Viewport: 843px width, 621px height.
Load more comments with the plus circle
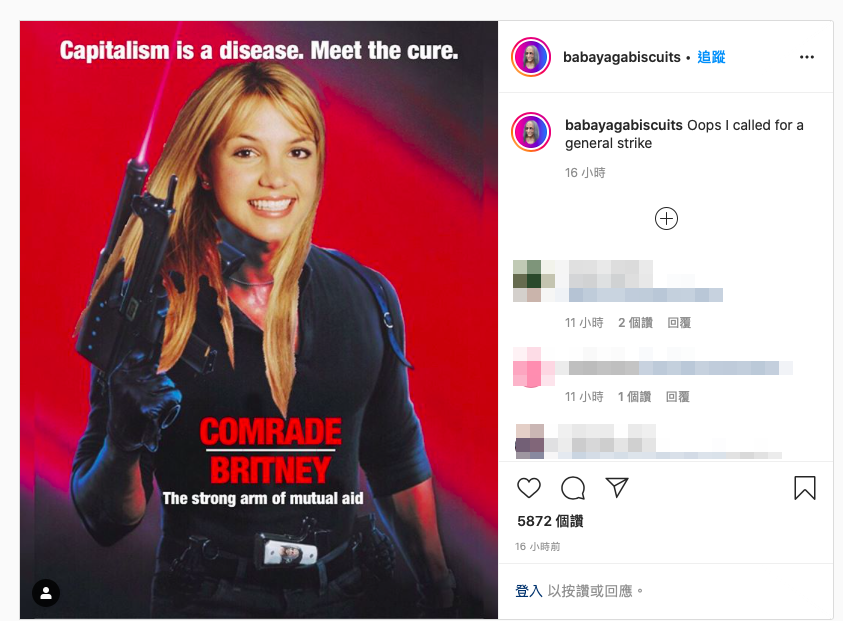[x=666, y=219]
